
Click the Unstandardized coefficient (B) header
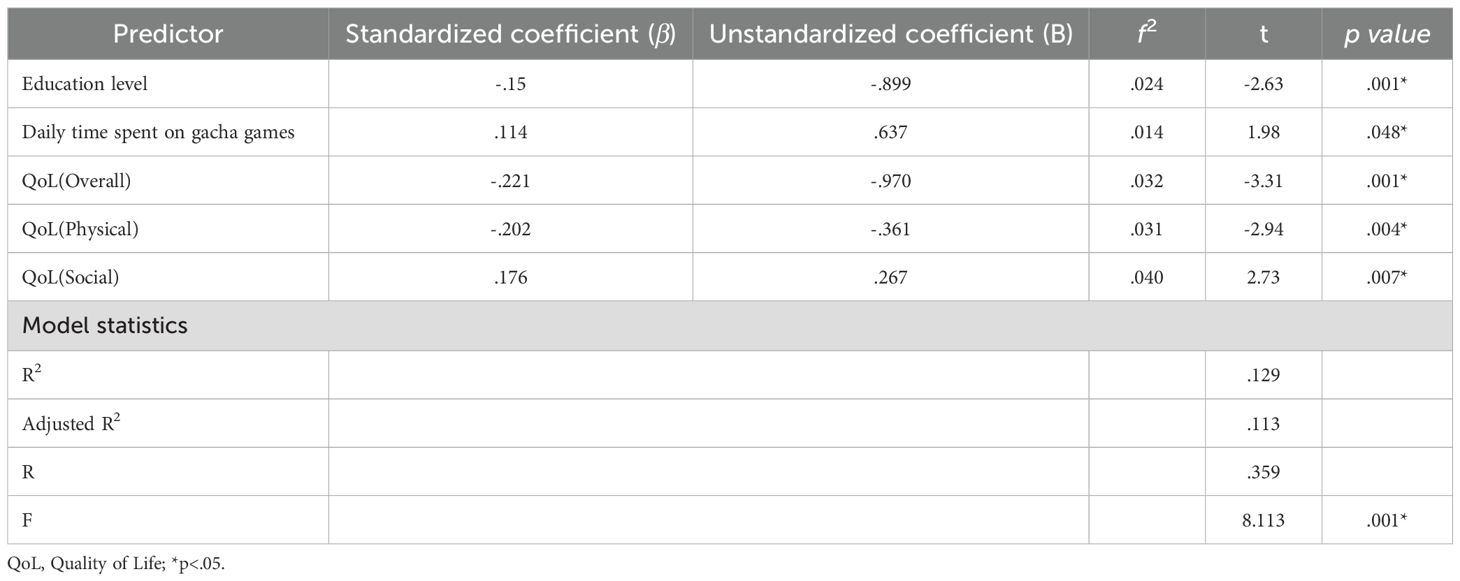tap(890, 35)
